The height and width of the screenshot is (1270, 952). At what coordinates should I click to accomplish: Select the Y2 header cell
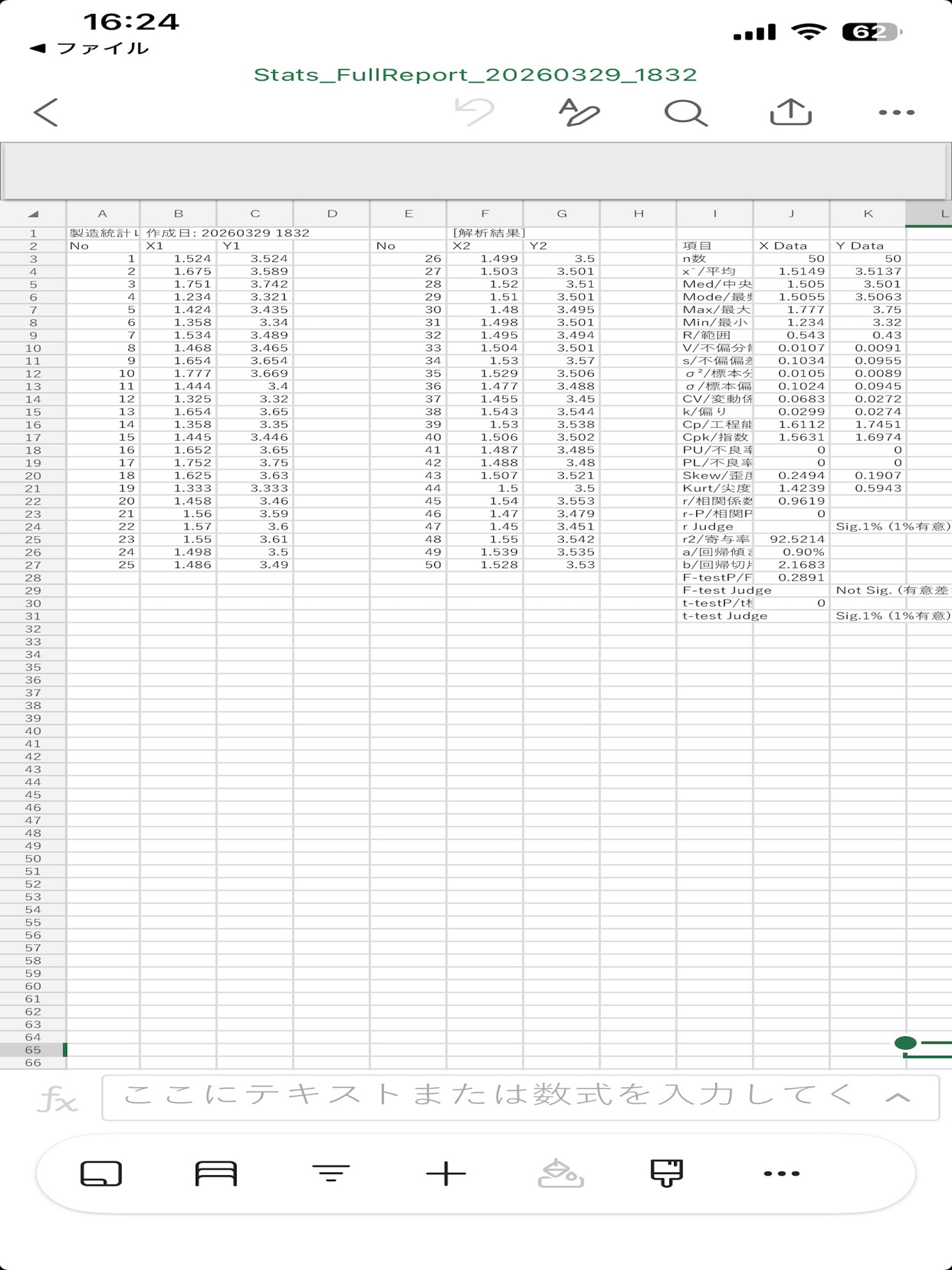tap(562, 246)
